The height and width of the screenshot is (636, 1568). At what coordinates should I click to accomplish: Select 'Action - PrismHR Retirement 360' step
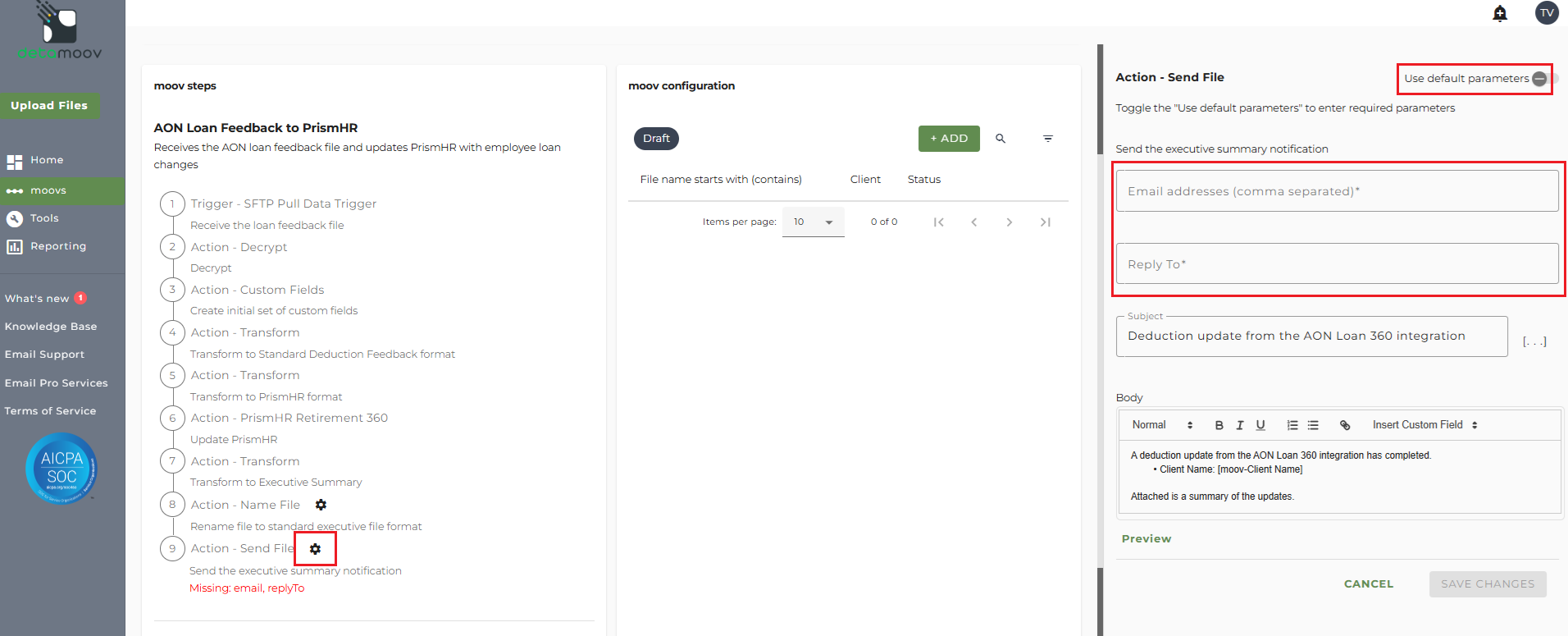[x=289, y=418]
